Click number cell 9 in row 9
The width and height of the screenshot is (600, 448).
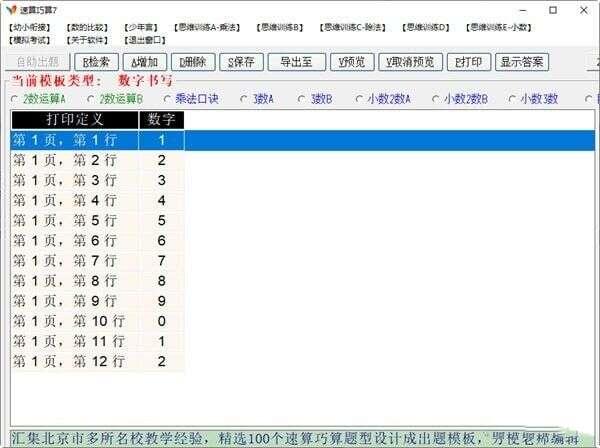[x=161, y=301]
